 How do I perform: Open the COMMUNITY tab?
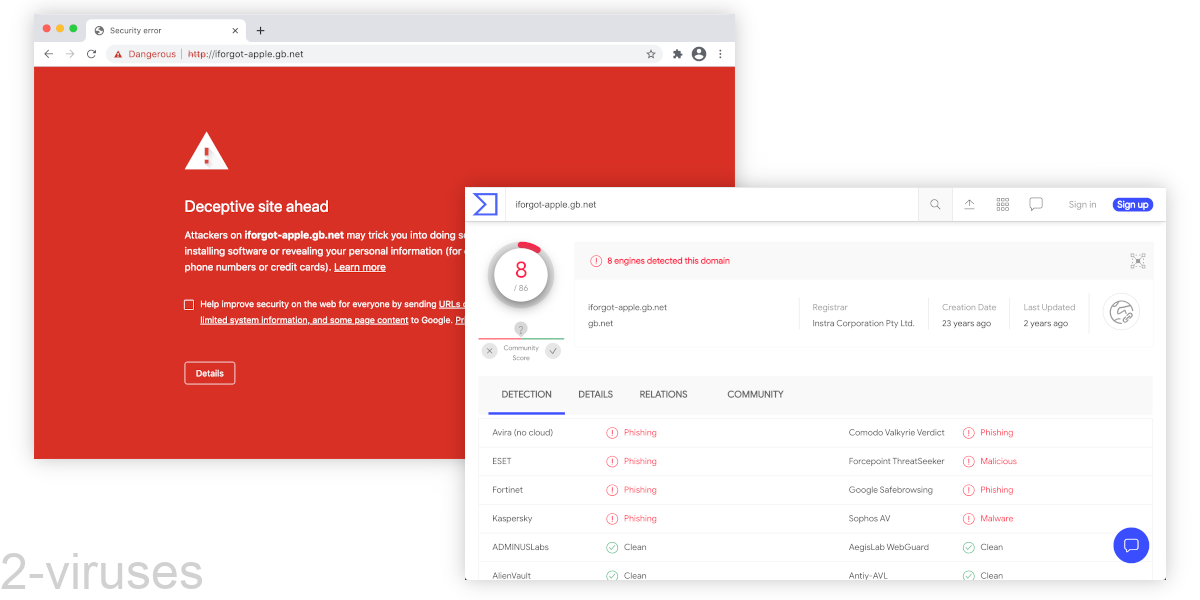755,394
